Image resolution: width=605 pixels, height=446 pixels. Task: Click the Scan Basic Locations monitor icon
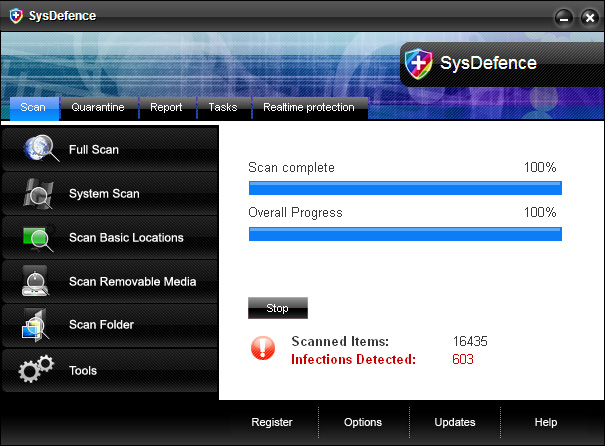(x=38, y=238)
